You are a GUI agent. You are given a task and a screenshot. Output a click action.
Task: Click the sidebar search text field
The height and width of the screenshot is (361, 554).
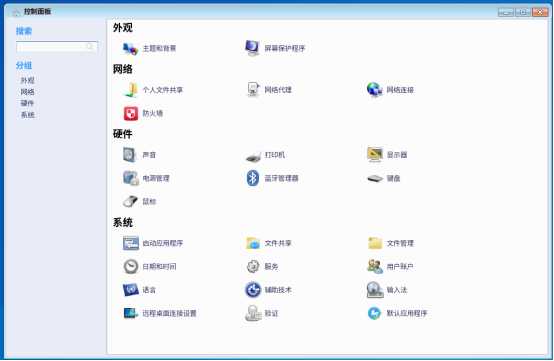point(57,47)
